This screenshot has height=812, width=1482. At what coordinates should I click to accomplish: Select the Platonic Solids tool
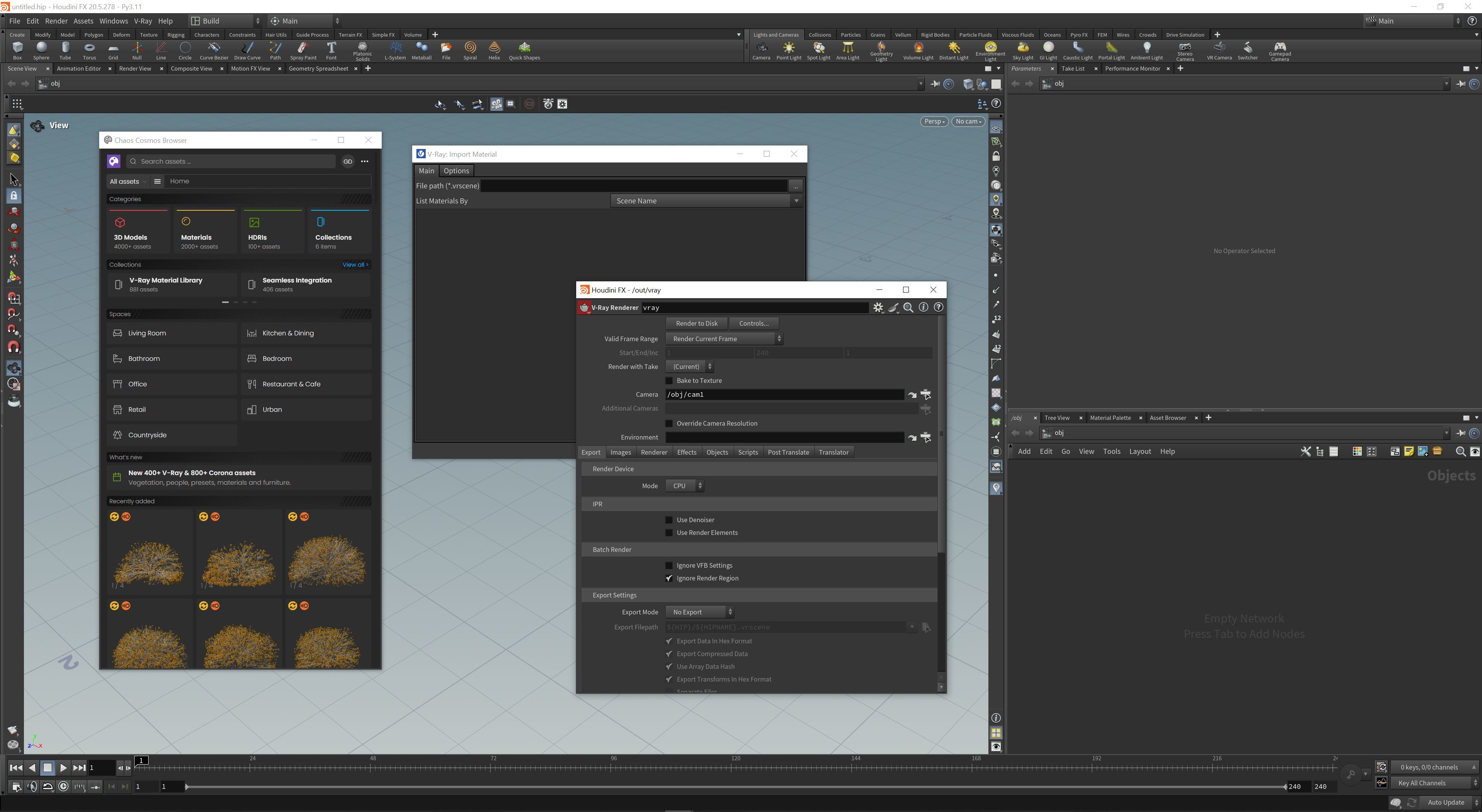(x=362, y=51)
